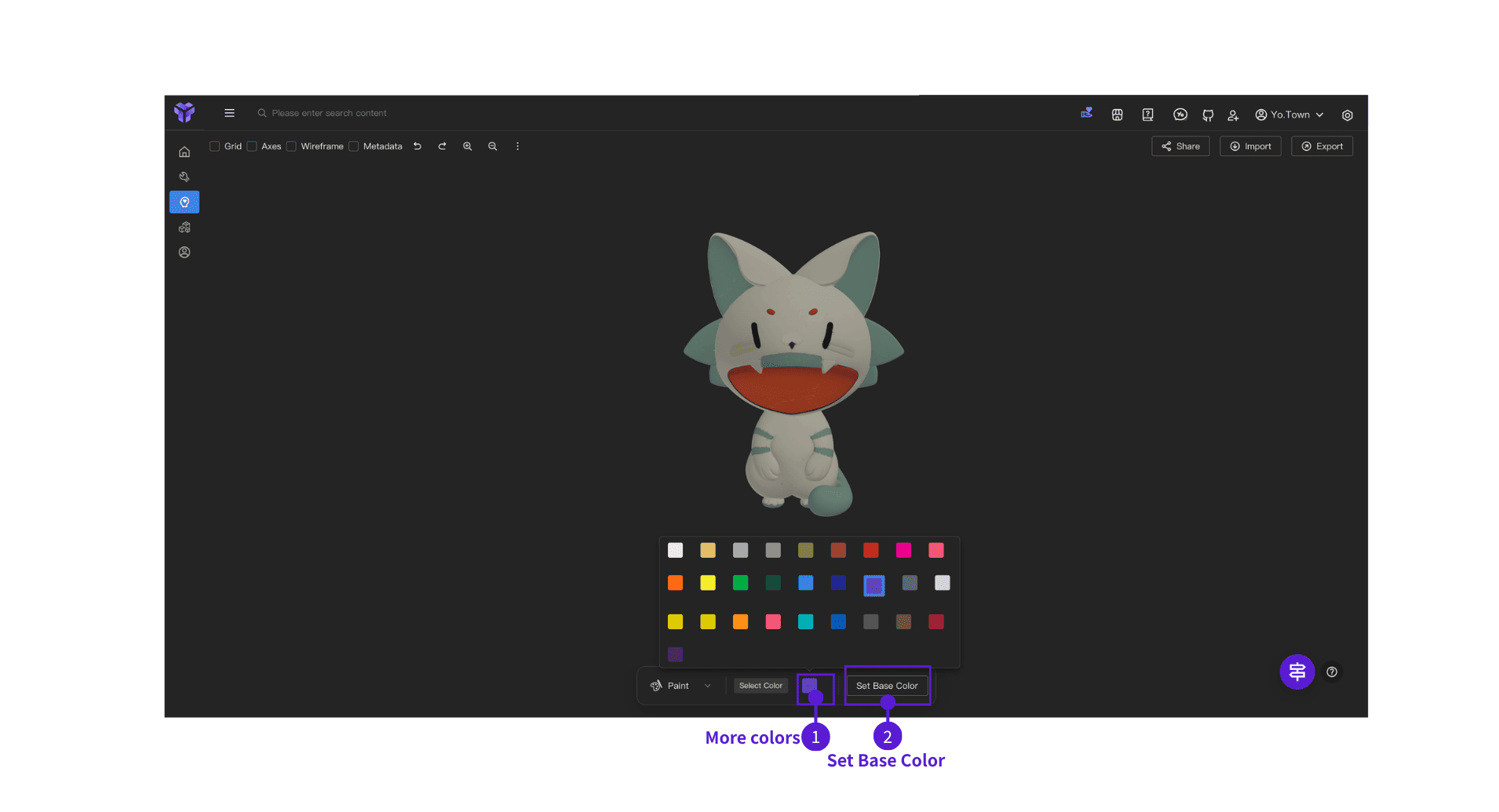Viewport: 1499px width, 812px height.
Task: Click the Set Base Color button
Action: (x=887, y=686)
